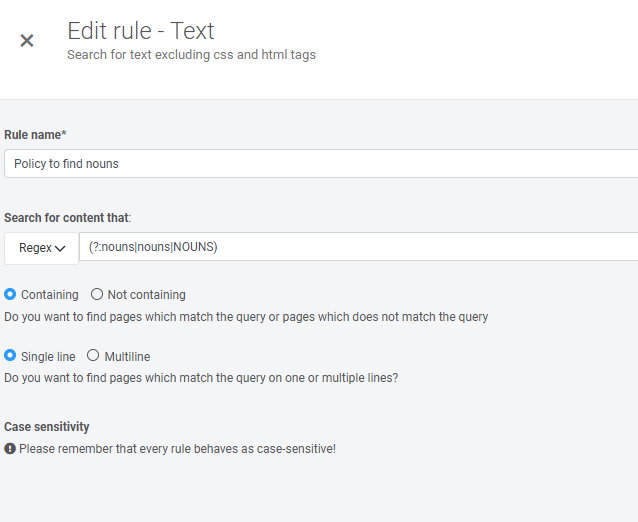
Task: Click the chevron arrow beside Regex
Action: pos(61,248)
